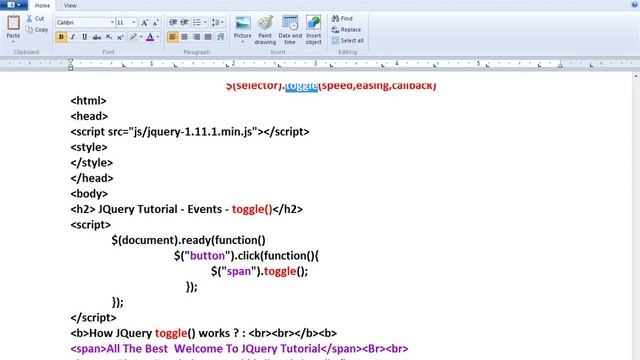
Task: Click the right indent marker on ruler
Action: coord(560,65)
